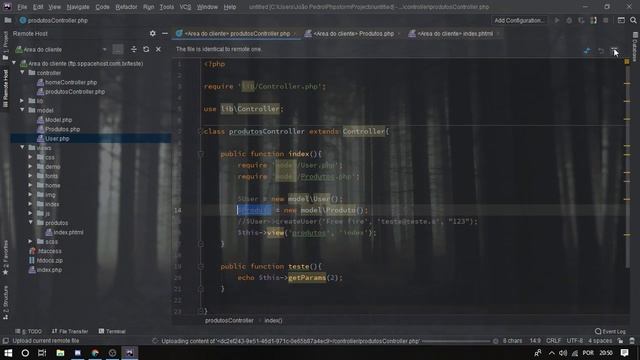Open the Structure tool window on left edge
The width and height of the screenshot is (640, 360).
(5, 302)
